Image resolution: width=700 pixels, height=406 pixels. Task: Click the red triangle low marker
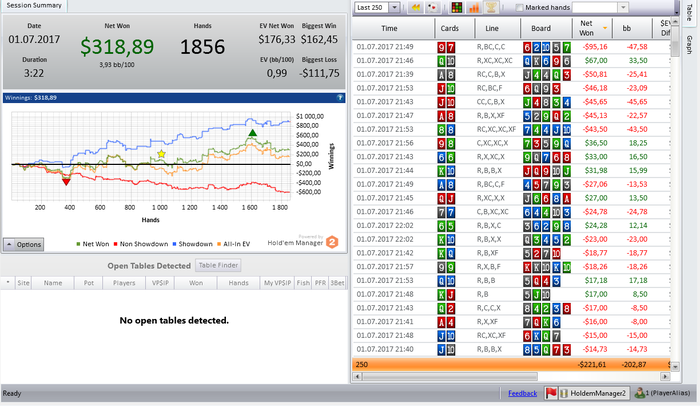tap(66, 182)
